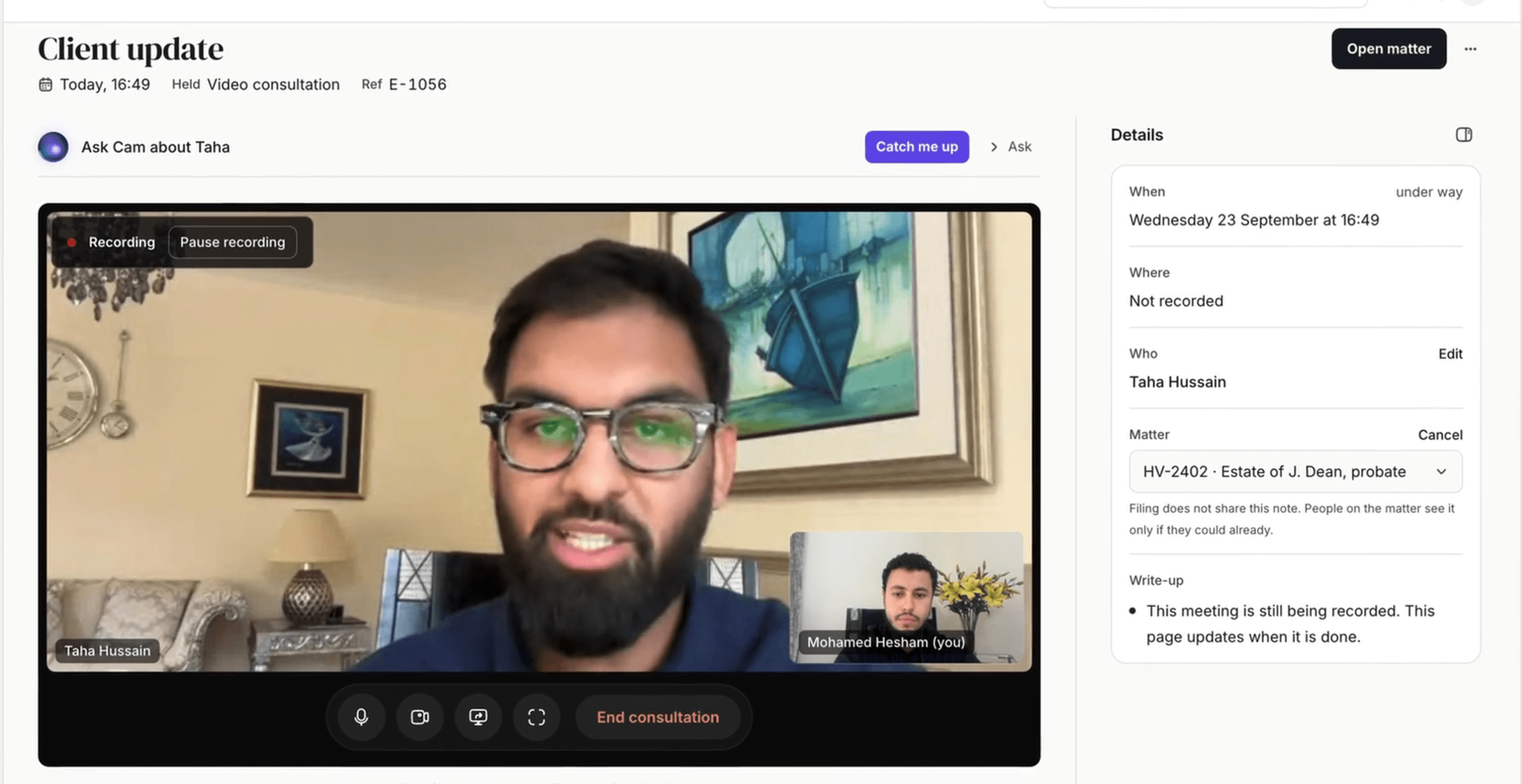Open matter button
1522x784 pixels.
[1388, 49]
